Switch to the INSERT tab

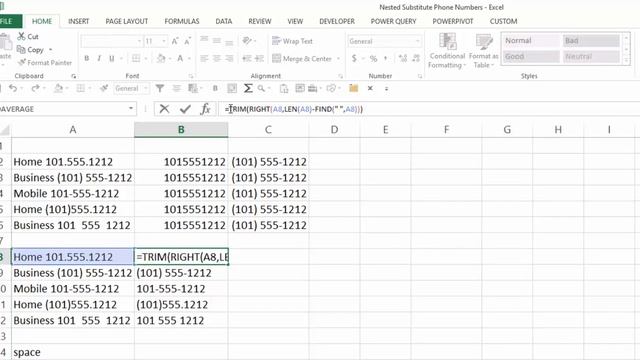[x=78, y=21]
